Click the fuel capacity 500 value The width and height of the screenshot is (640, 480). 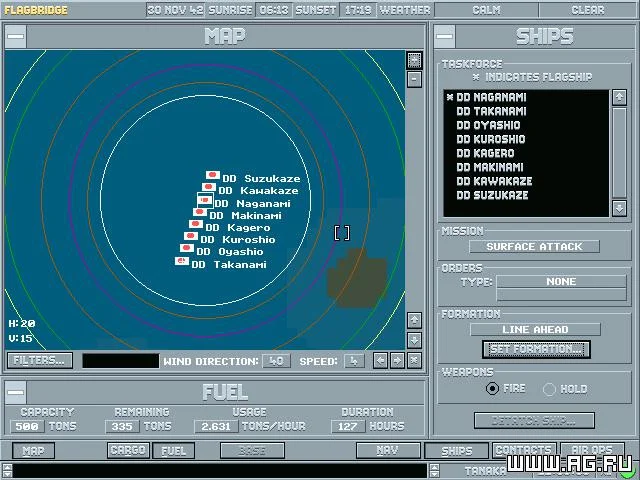coord(27,427)
